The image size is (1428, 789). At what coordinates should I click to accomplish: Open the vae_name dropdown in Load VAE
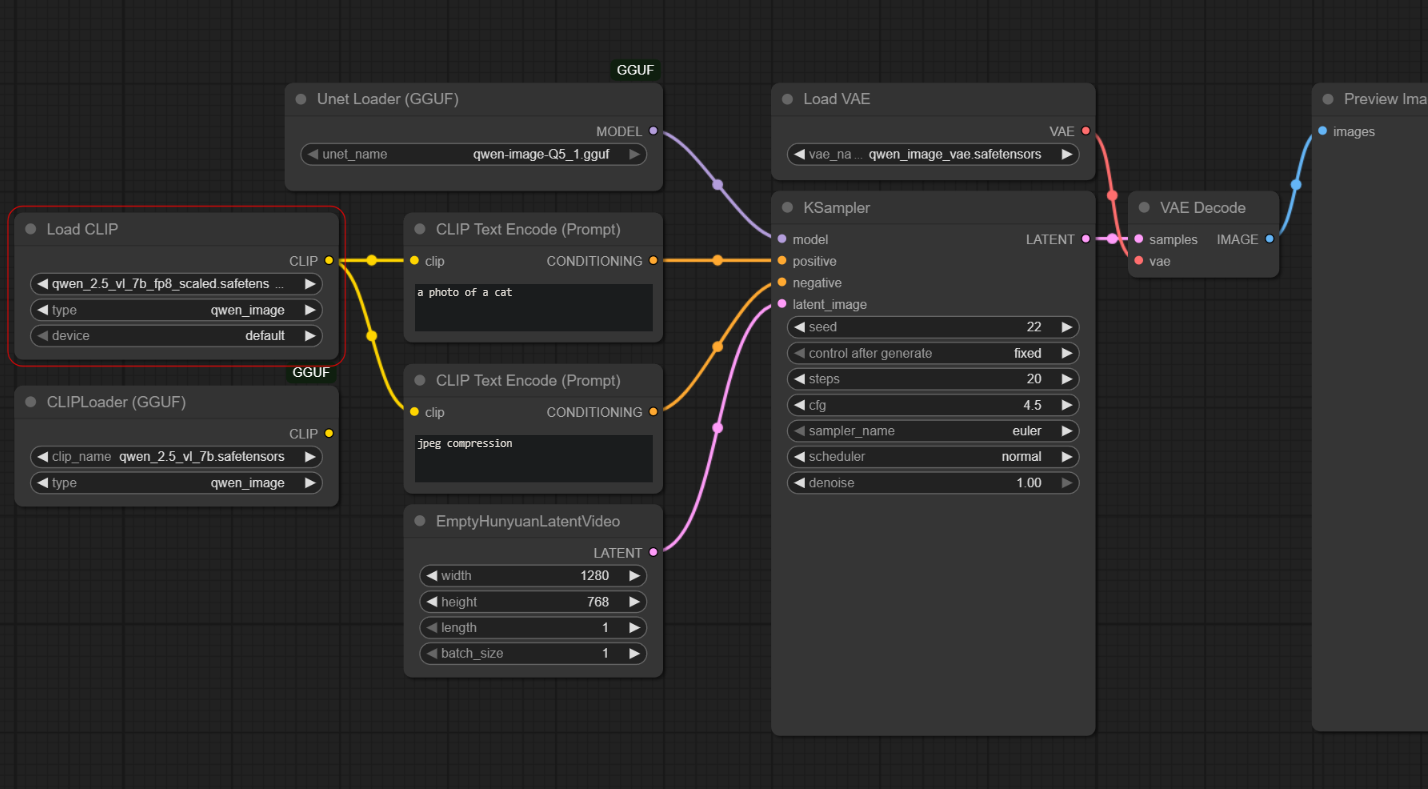pyautogui.click(x=933, y=154)
